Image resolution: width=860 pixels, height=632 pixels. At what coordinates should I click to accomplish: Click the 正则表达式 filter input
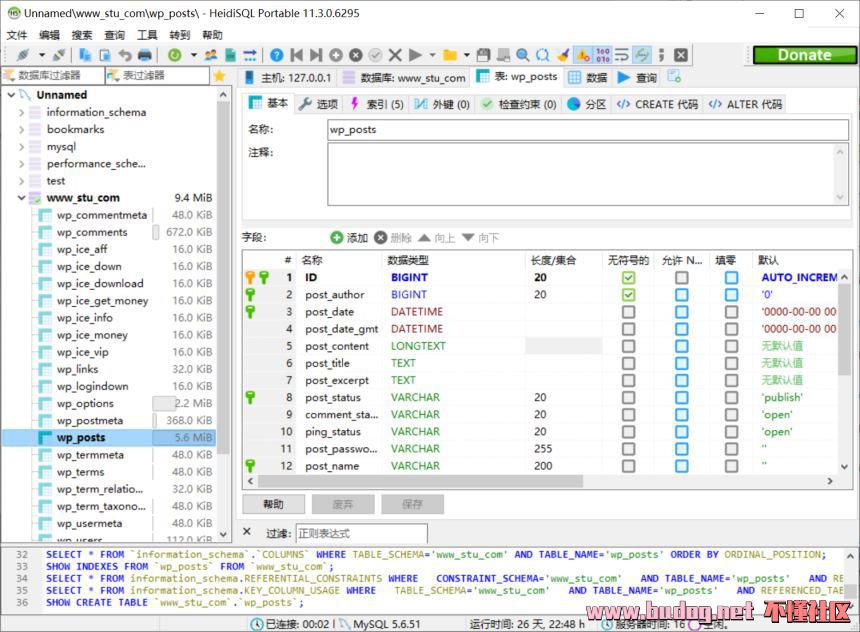point(361,533)
